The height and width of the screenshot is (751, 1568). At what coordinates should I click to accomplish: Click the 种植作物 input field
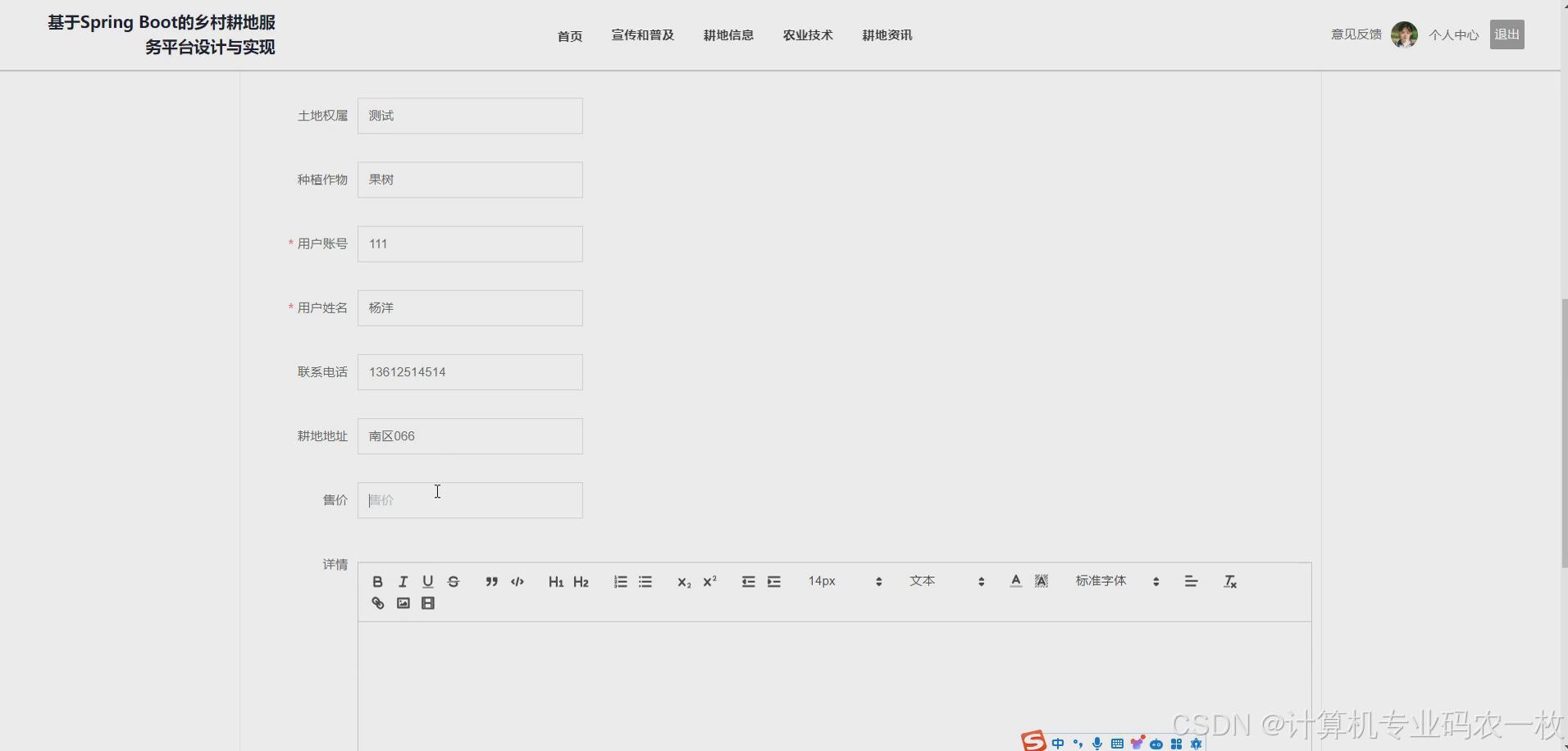click(x=470, y=180)
